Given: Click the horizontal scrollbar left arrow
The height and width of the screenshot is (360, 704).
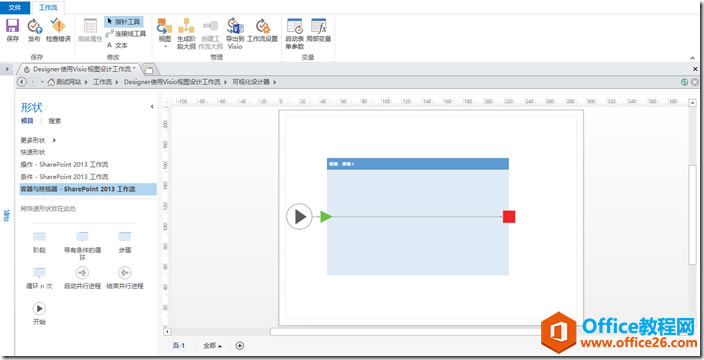Looking at the screenshot, I should tap(167, 332).
